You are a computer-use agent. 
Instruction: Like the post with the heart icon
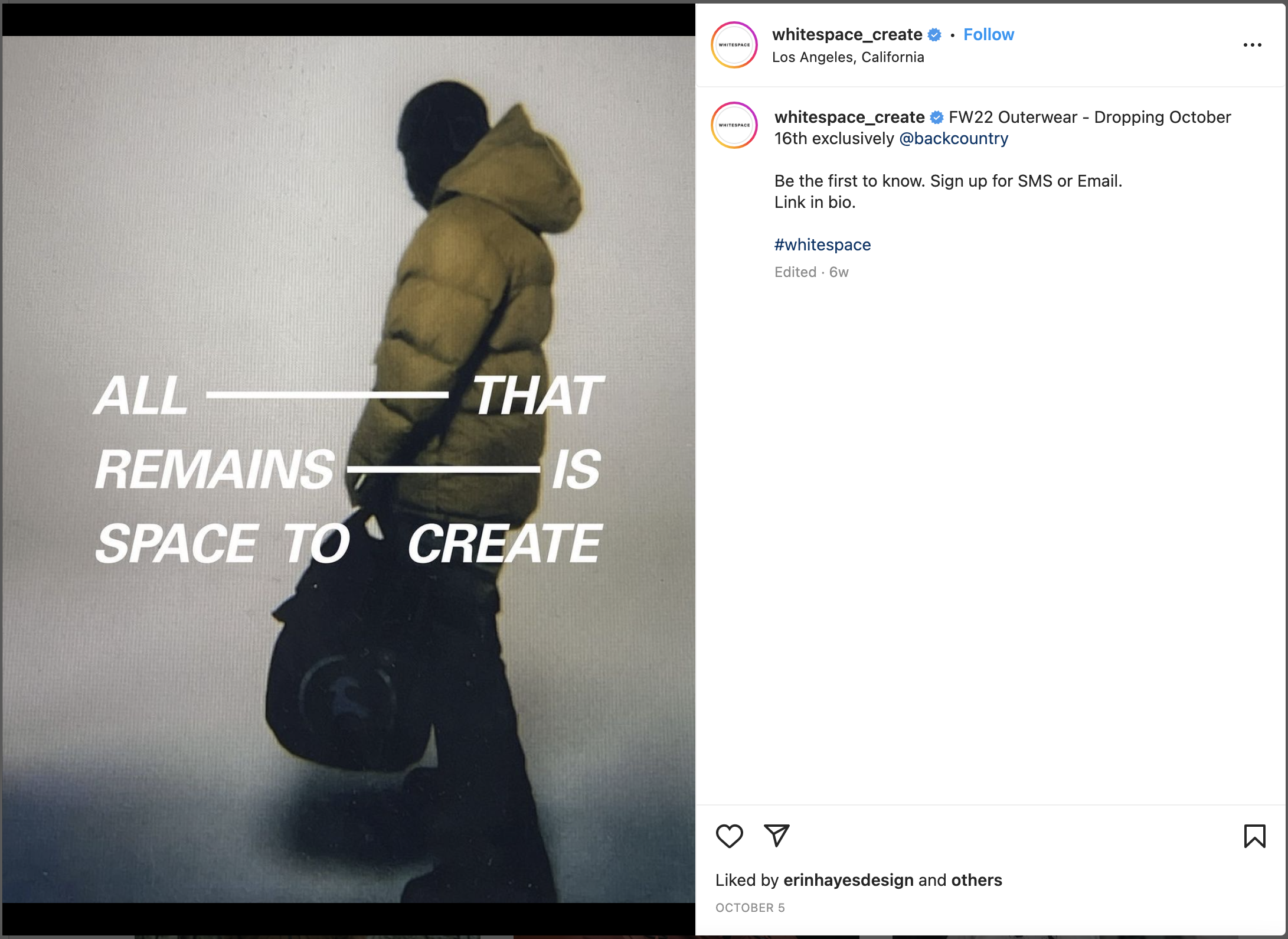[729, 836]
